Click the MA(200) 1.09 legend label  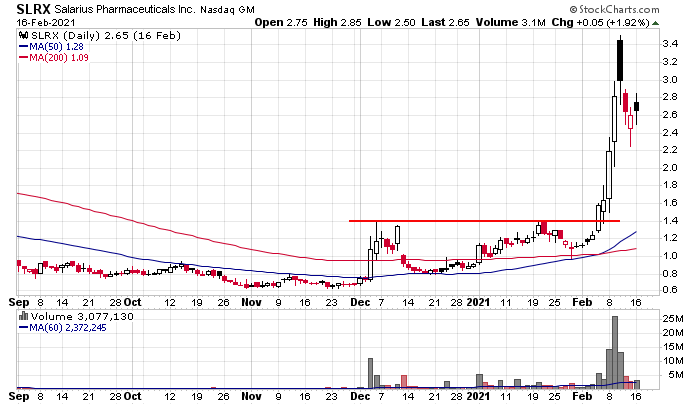tap(59, 58)
